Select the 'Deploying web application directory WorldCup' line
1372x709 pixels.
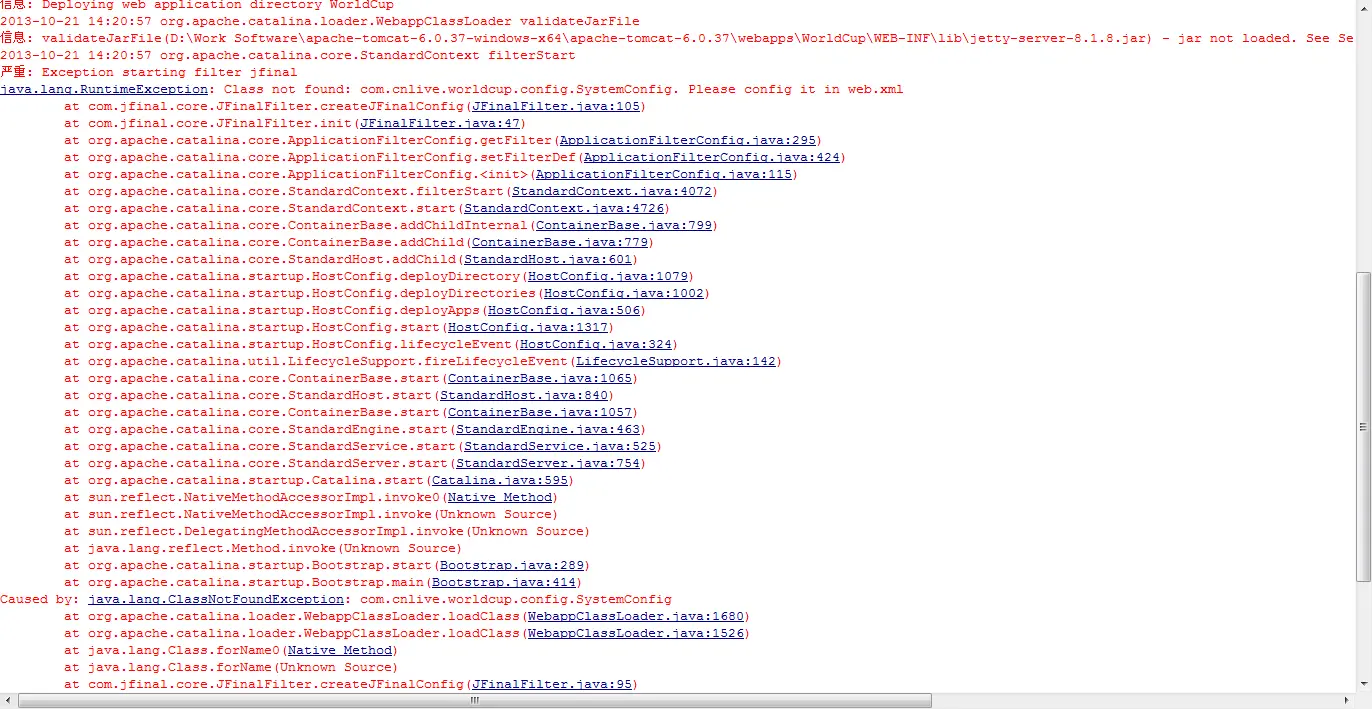[x=197, y=5]
